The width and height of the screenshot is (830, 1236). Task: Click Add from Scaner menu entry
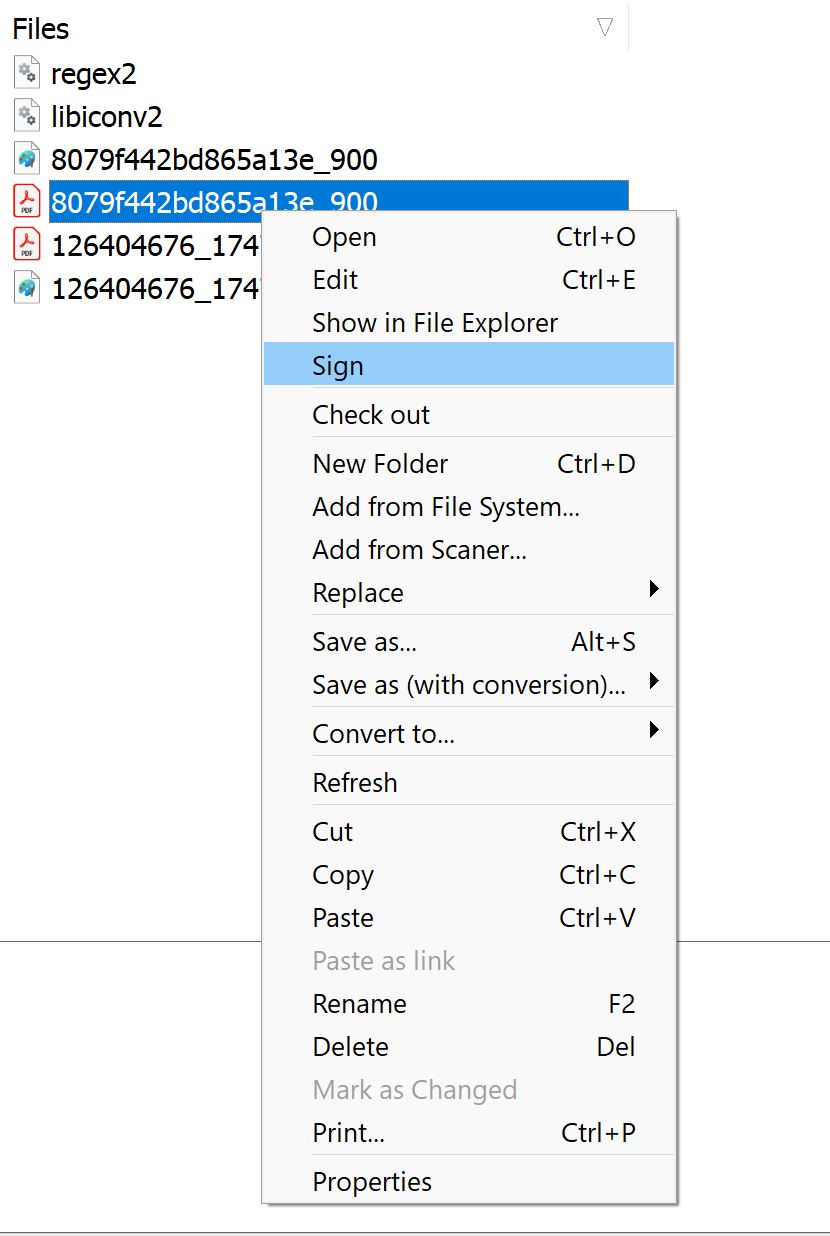(419, 550)
